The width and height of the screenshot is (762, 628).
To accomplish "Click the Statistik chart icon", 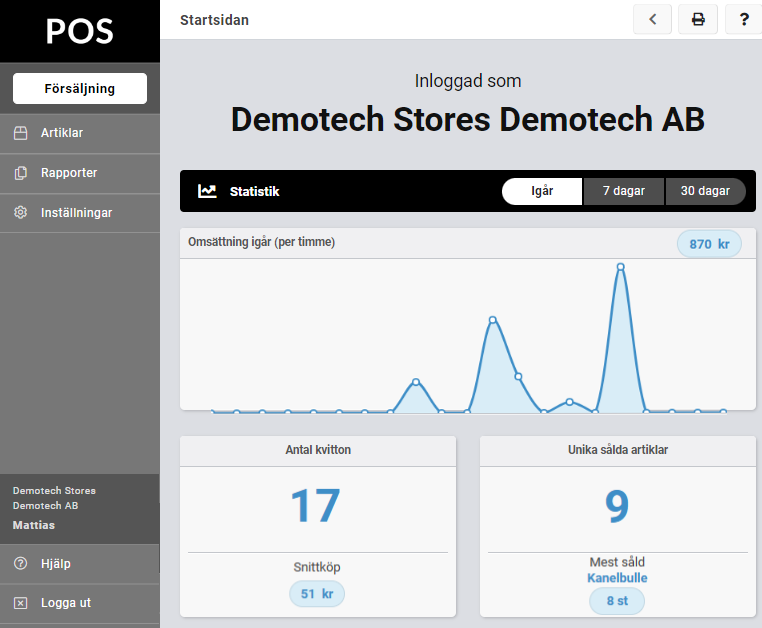I will point(207,191).
